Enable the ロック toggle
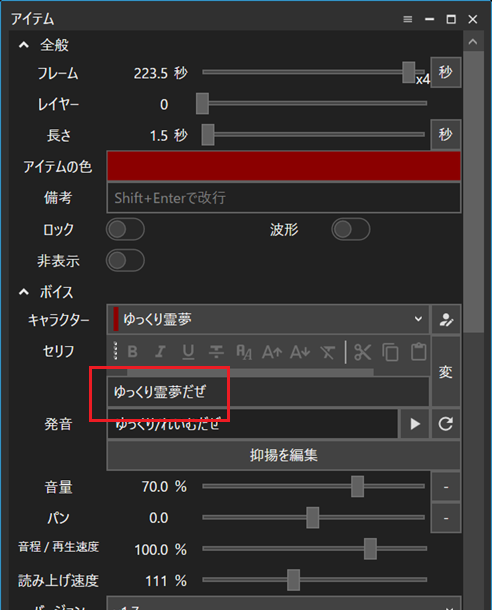 tap(125, 229)
